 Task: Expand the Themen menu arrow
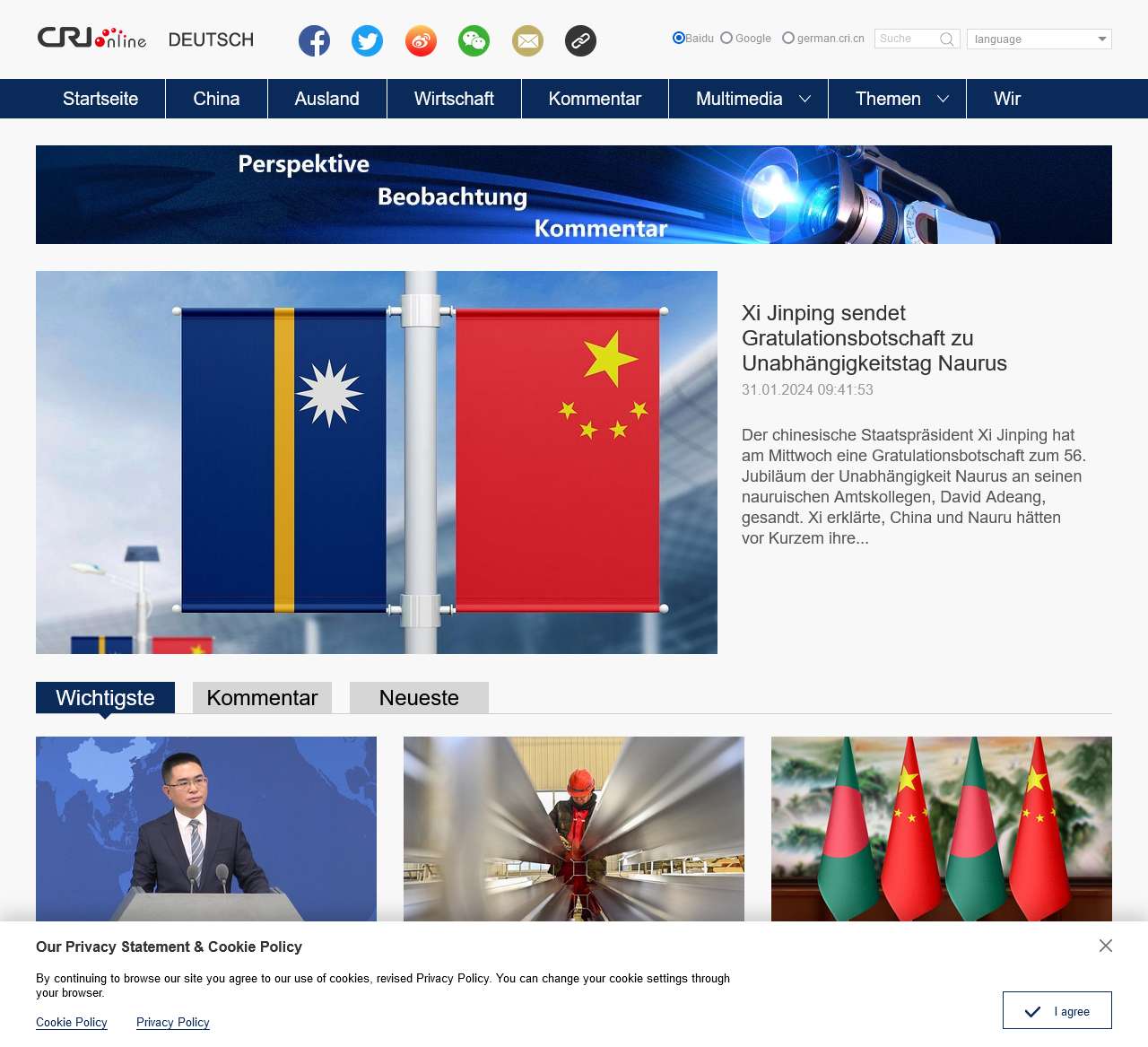click(944, 99)
